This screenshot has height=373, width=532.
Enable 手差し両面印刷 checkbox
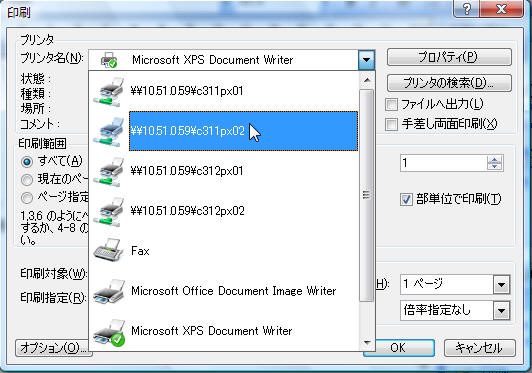pos(391,124)
